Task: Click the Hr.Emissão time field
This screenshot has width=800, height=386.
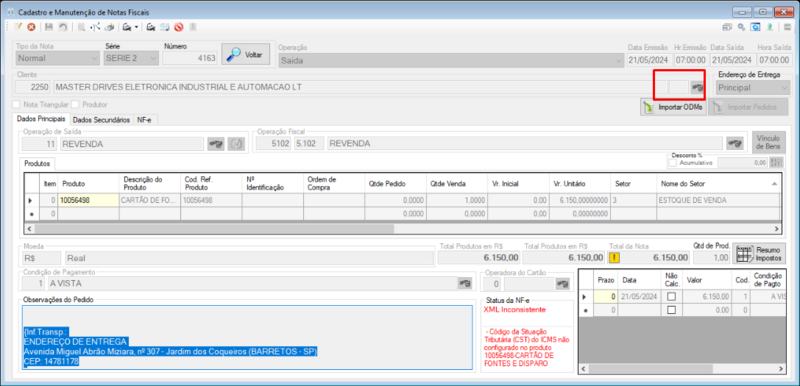Action: (690, 60)
